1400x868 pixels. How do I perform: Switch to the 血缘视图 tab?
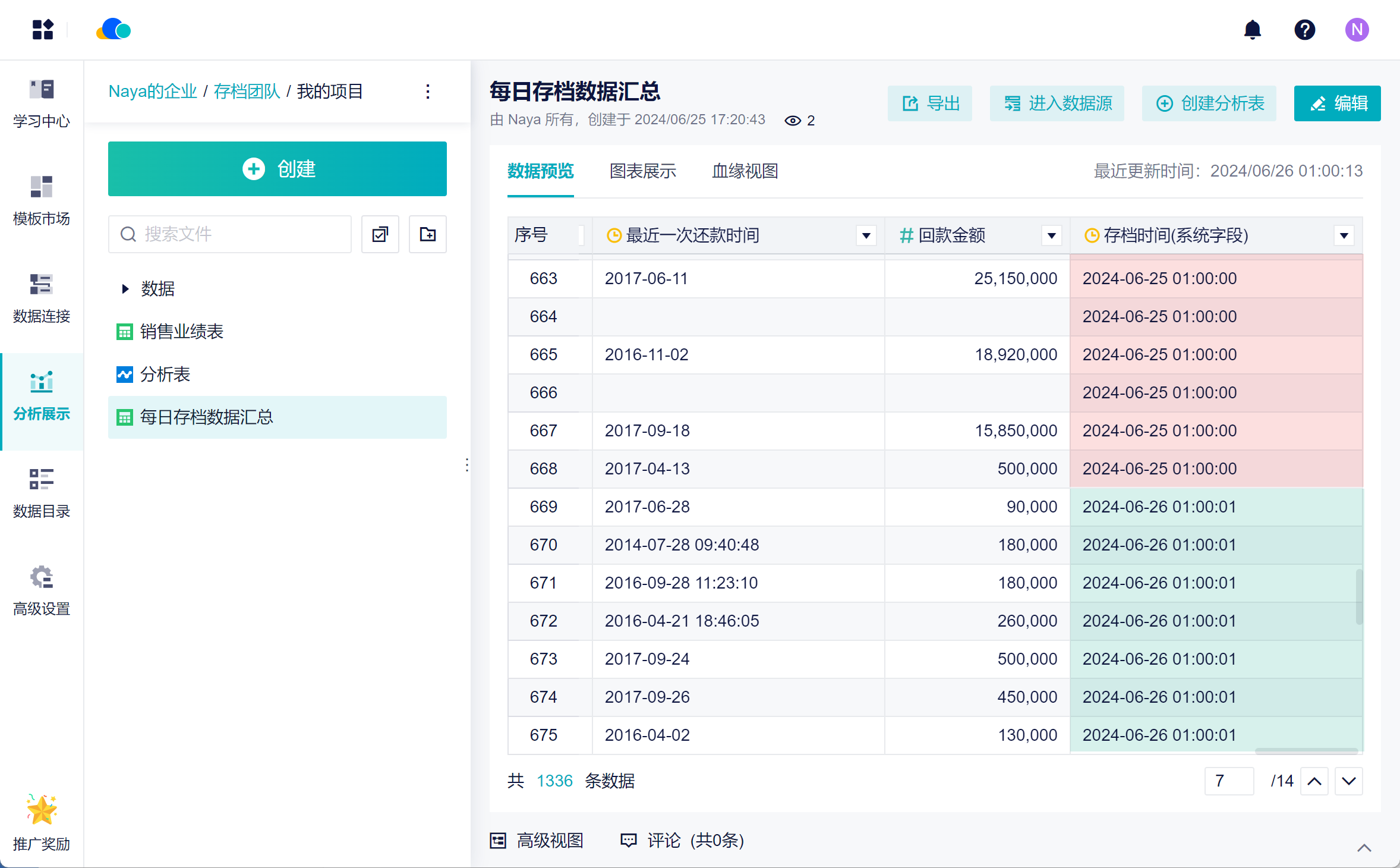[745, 171]
